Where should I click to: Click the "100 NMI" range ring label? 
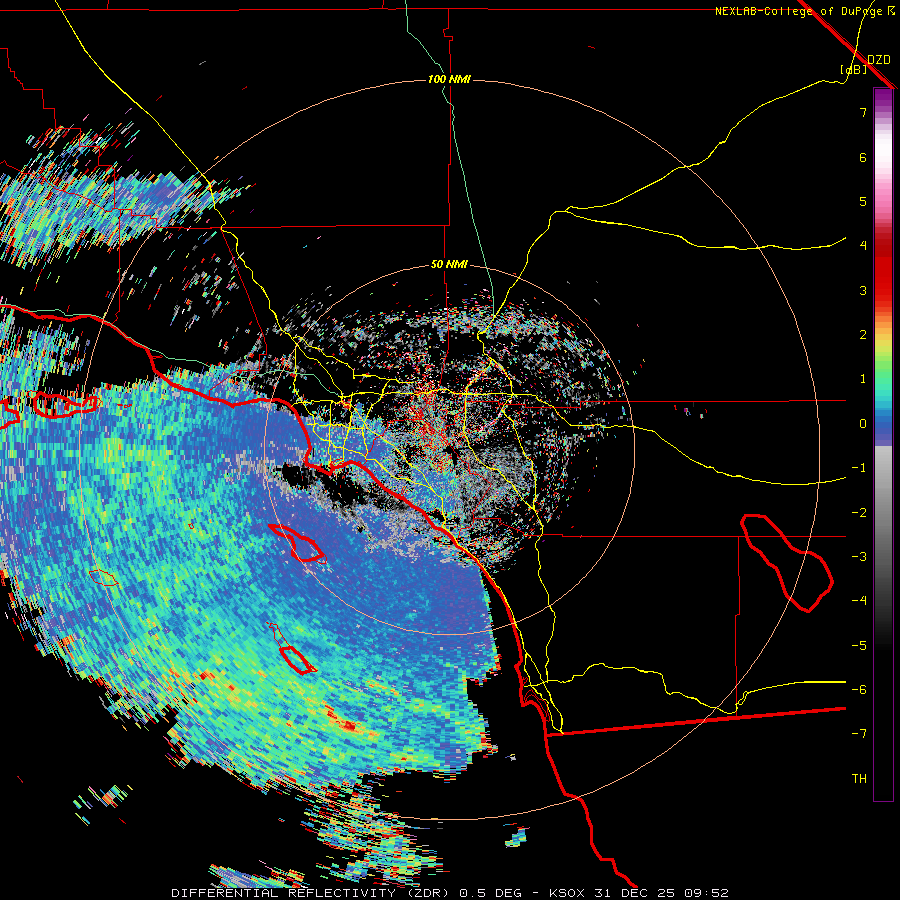[449, 79]
